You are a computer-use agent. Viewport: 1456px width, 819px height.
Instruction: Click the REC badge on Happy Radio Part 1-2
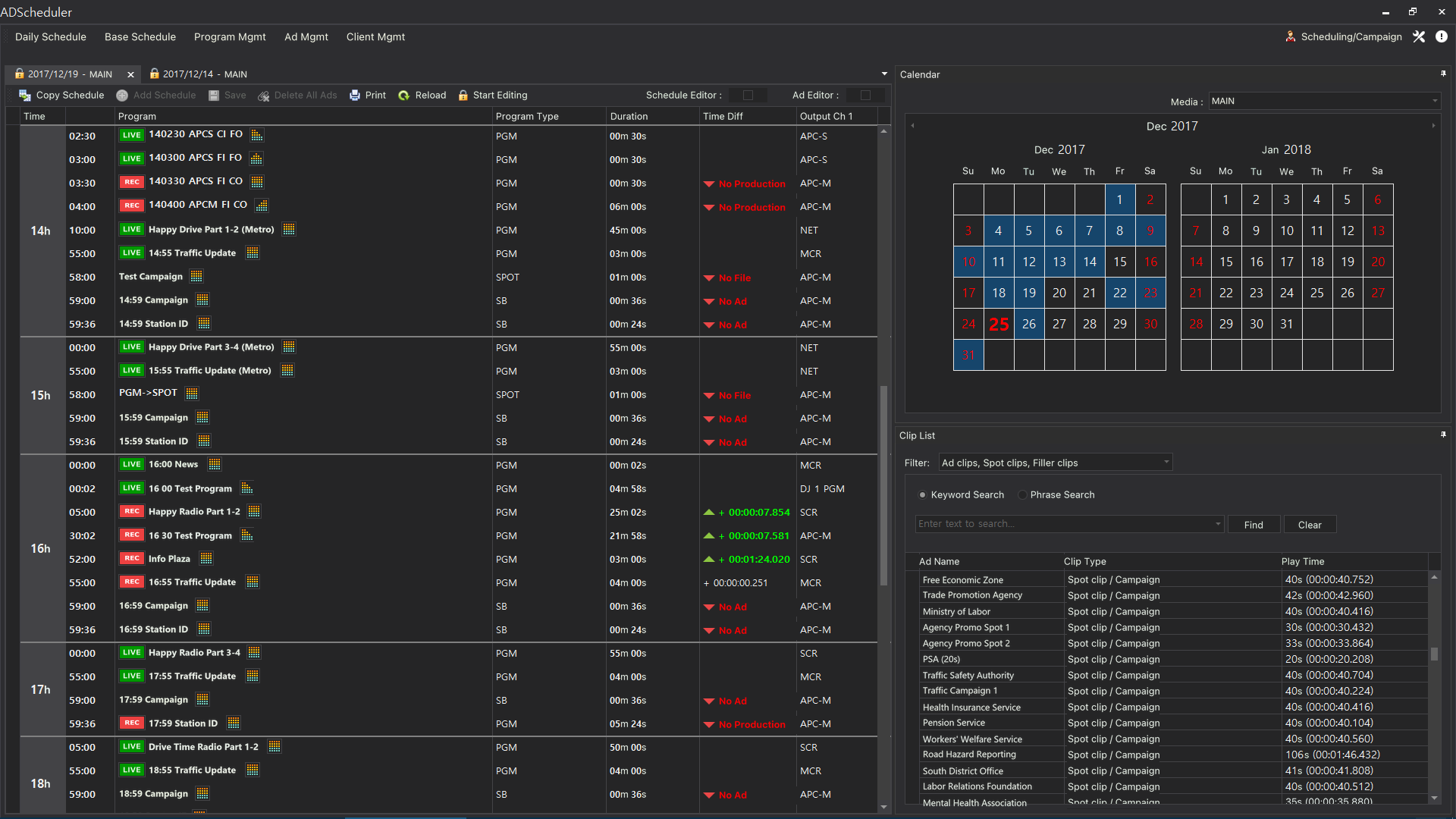pos(131,511)
